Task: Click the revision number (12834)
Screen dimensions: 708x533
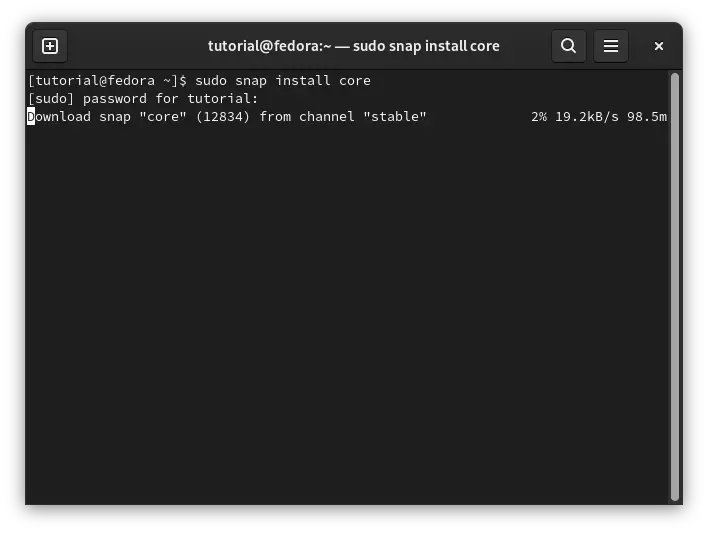Action: tap(223, 117)
